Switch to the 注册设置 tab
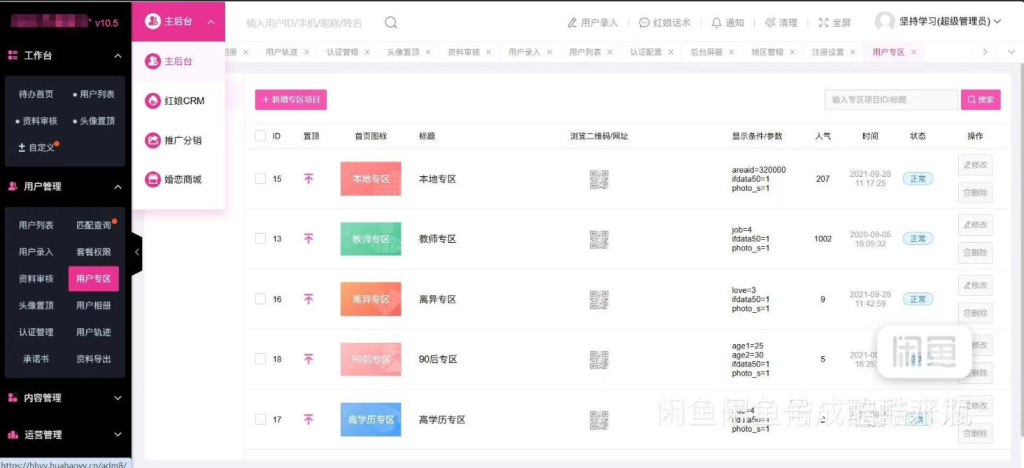The width and height of the screenshot is (1024, 468). [x=828, y=52]
